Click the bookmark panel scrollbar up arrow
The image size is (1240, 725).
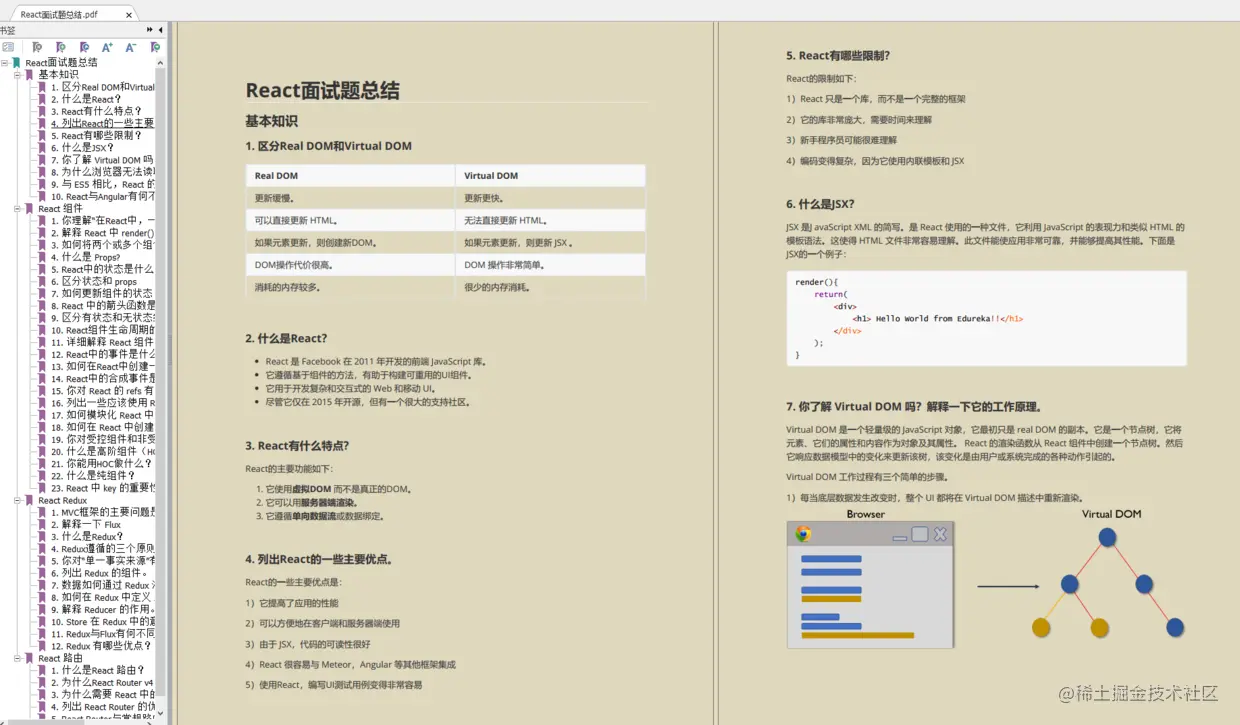click(161, 63)
